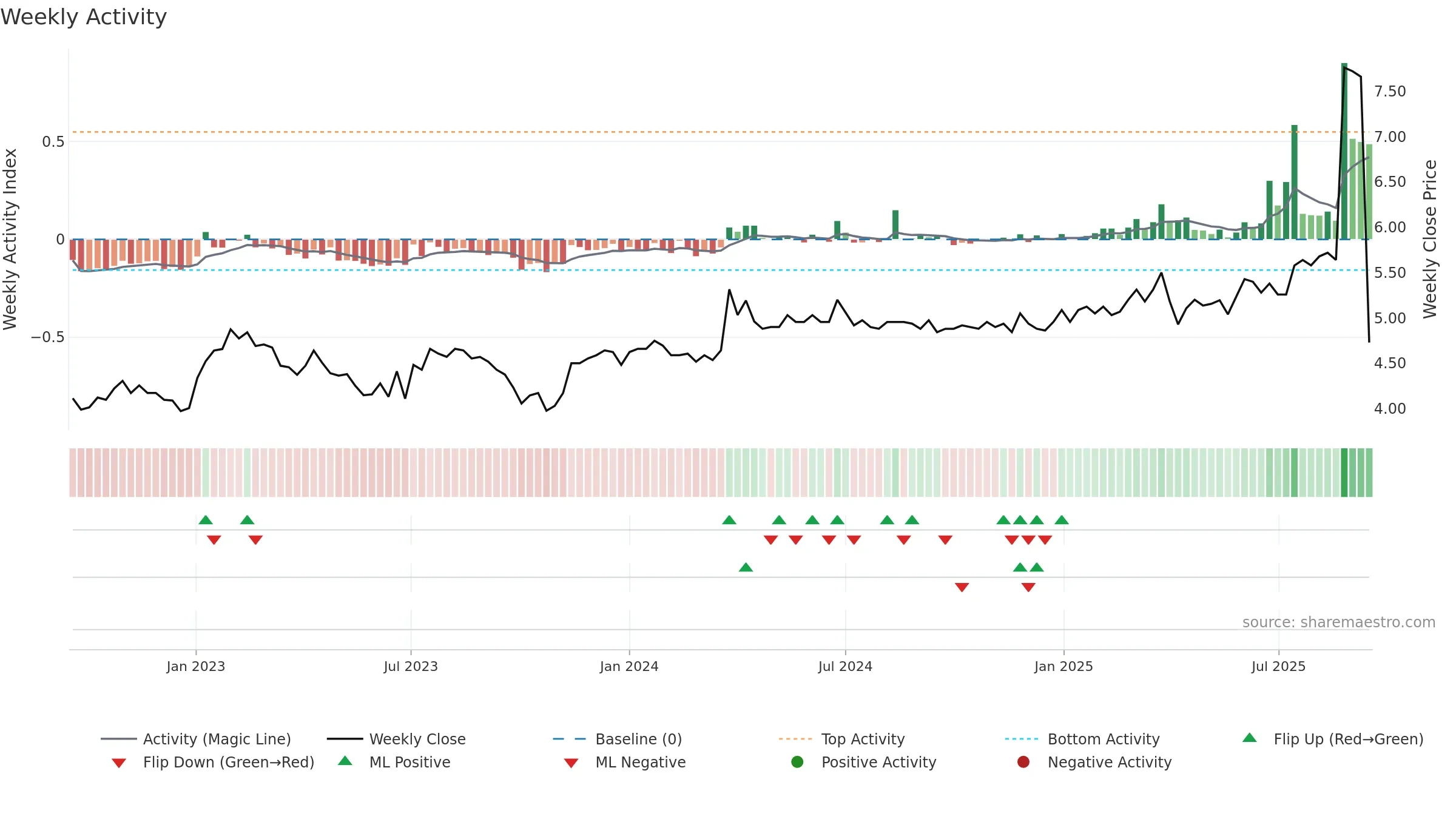This screenshot has height=819, width=1456.
Task: Click the Activity Magic Line gray swatch
Action: [118, 739]
